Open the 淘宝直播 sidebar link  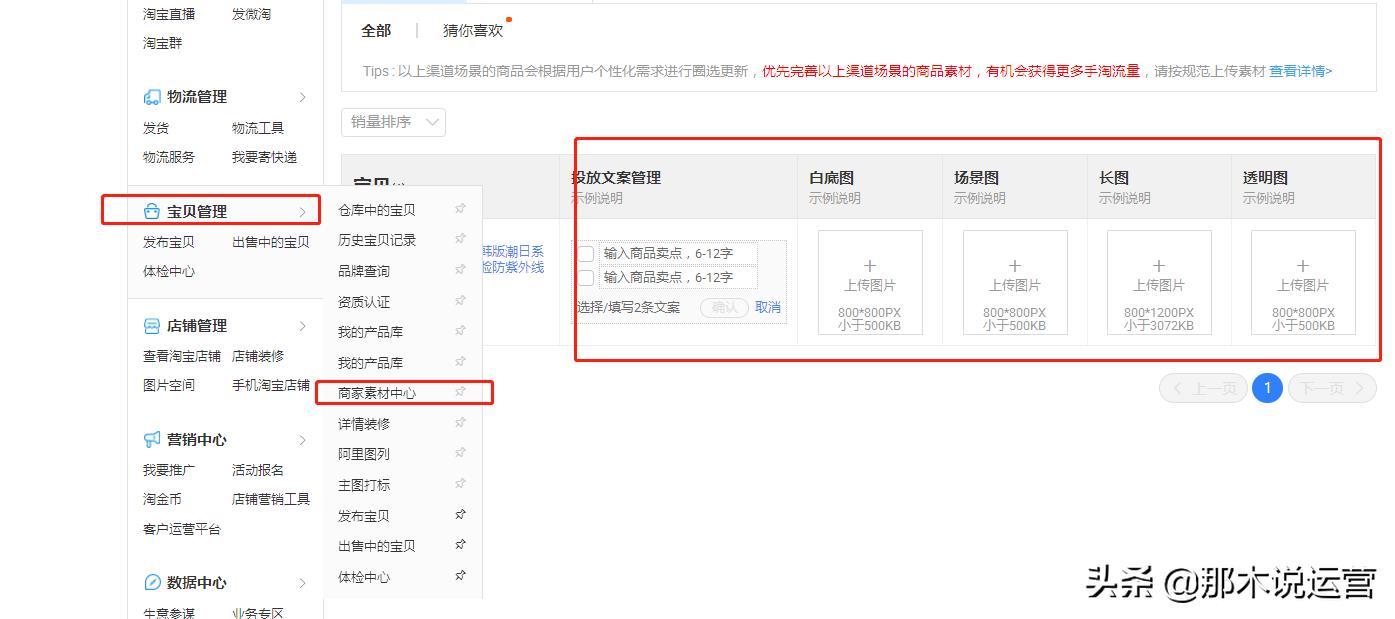tap(169, 14)
